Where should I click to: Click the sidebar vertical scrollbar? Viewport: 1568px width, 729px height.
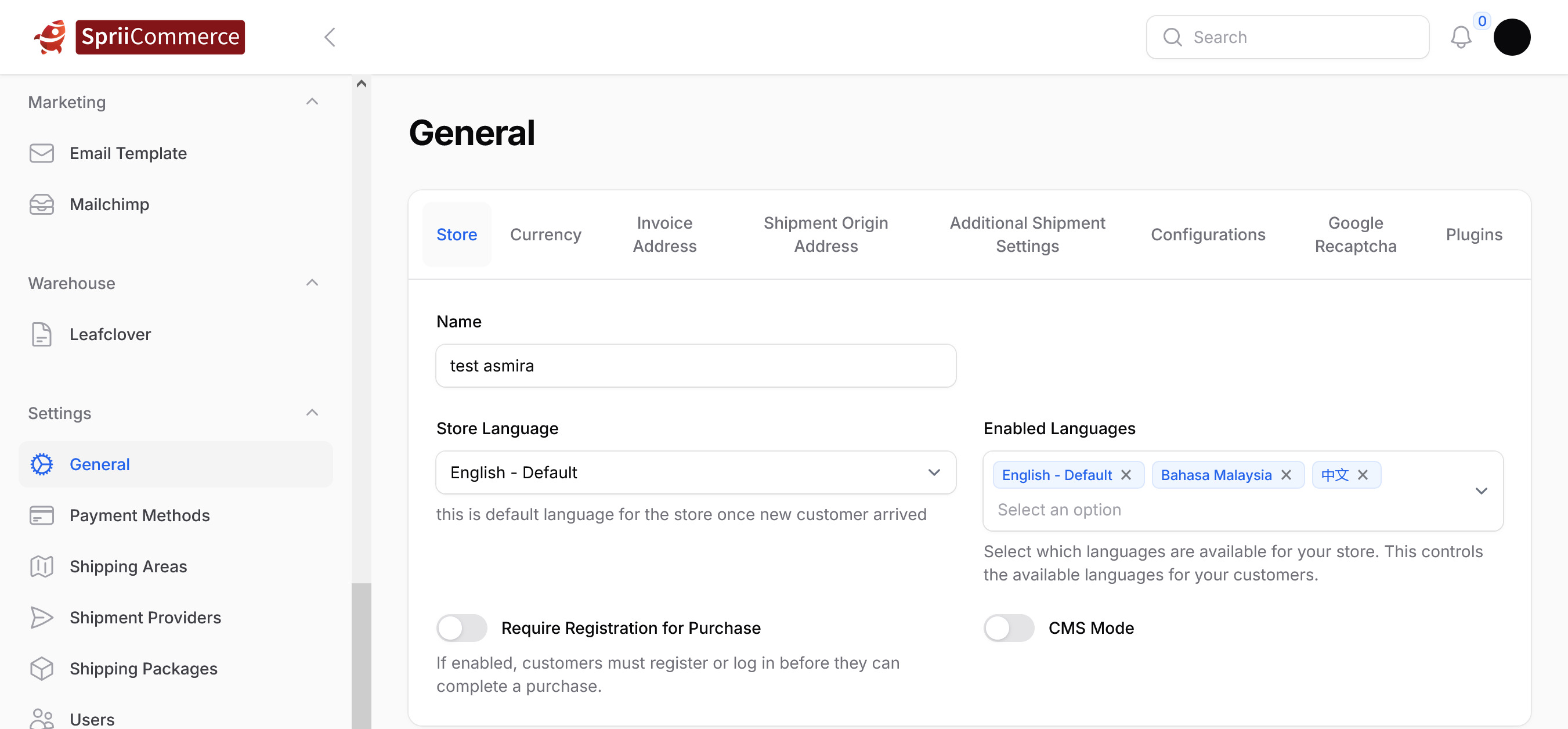[x=361, y=655]
